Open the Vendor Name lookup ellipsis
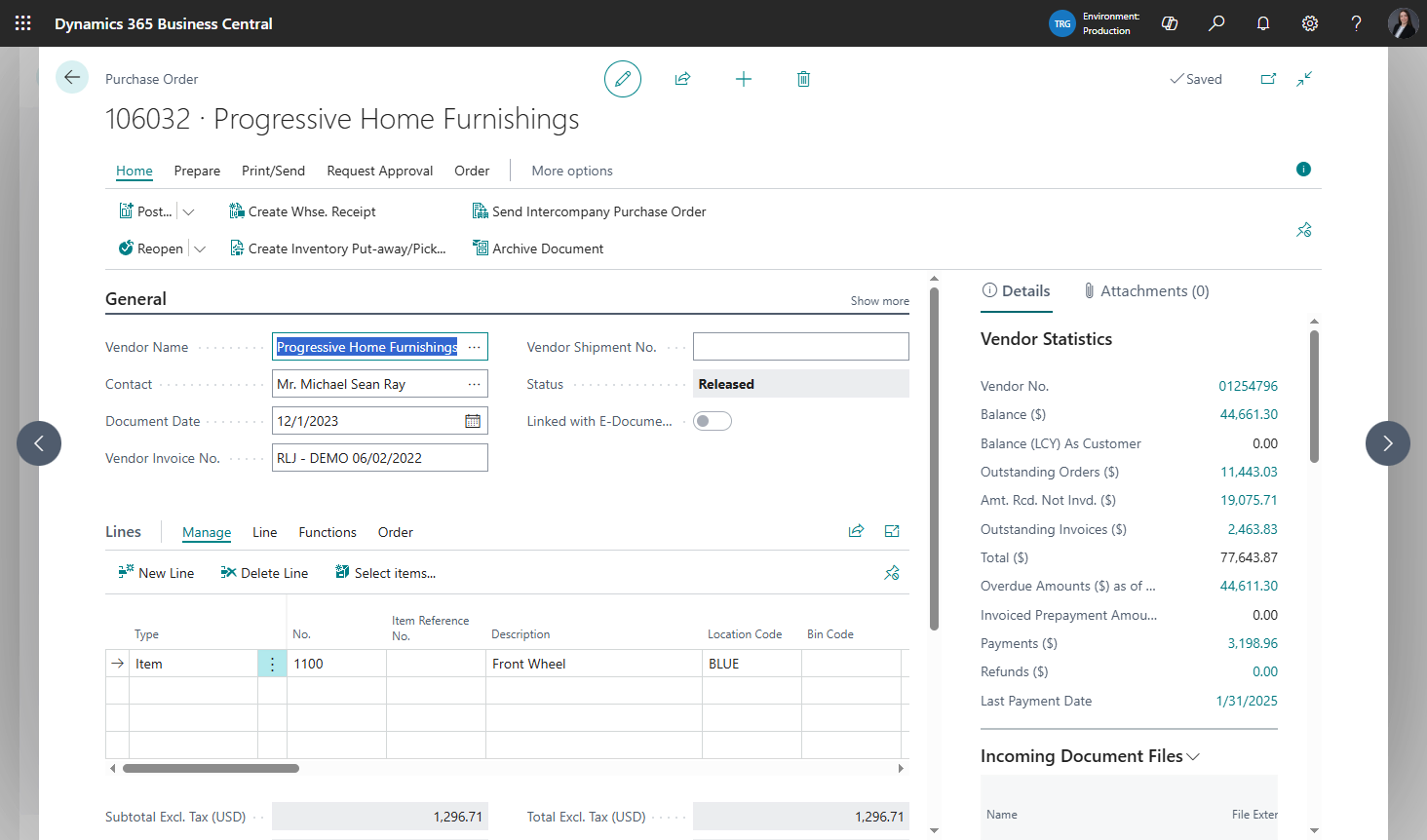1427x840 pixels. (475, 347)
